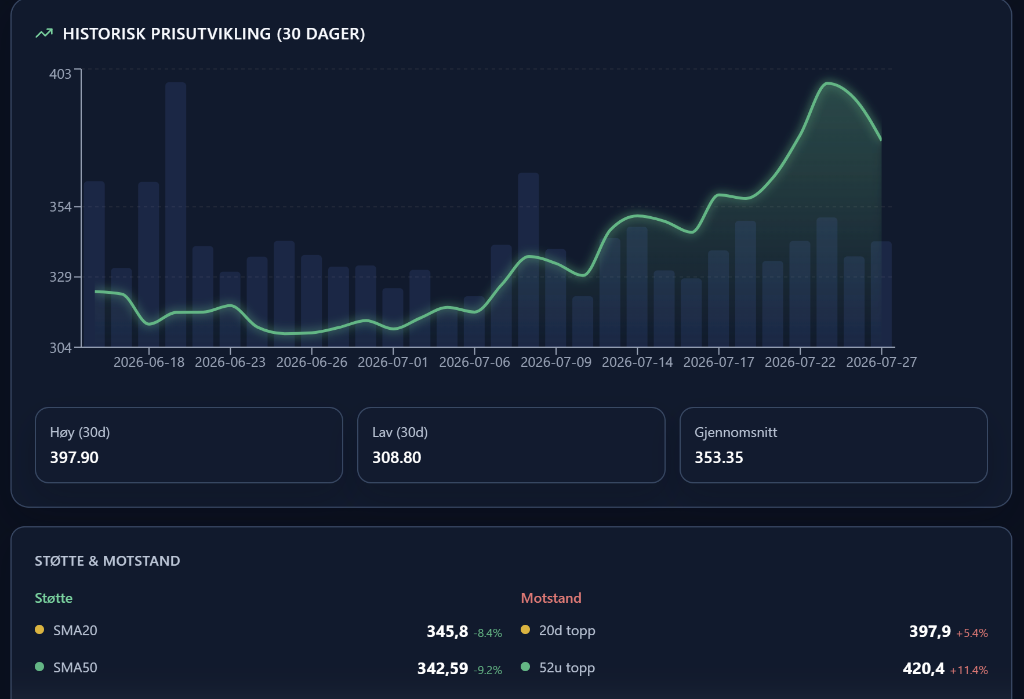Click the 2026-07-17 axis date label
1024x699 pixels.
click(718, 363)
